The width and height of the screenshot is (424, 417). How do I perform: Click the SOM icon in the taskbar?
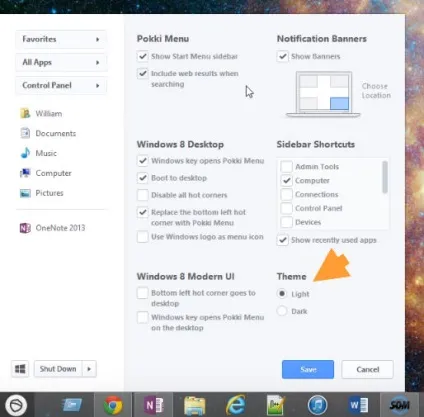pos(399,405)
